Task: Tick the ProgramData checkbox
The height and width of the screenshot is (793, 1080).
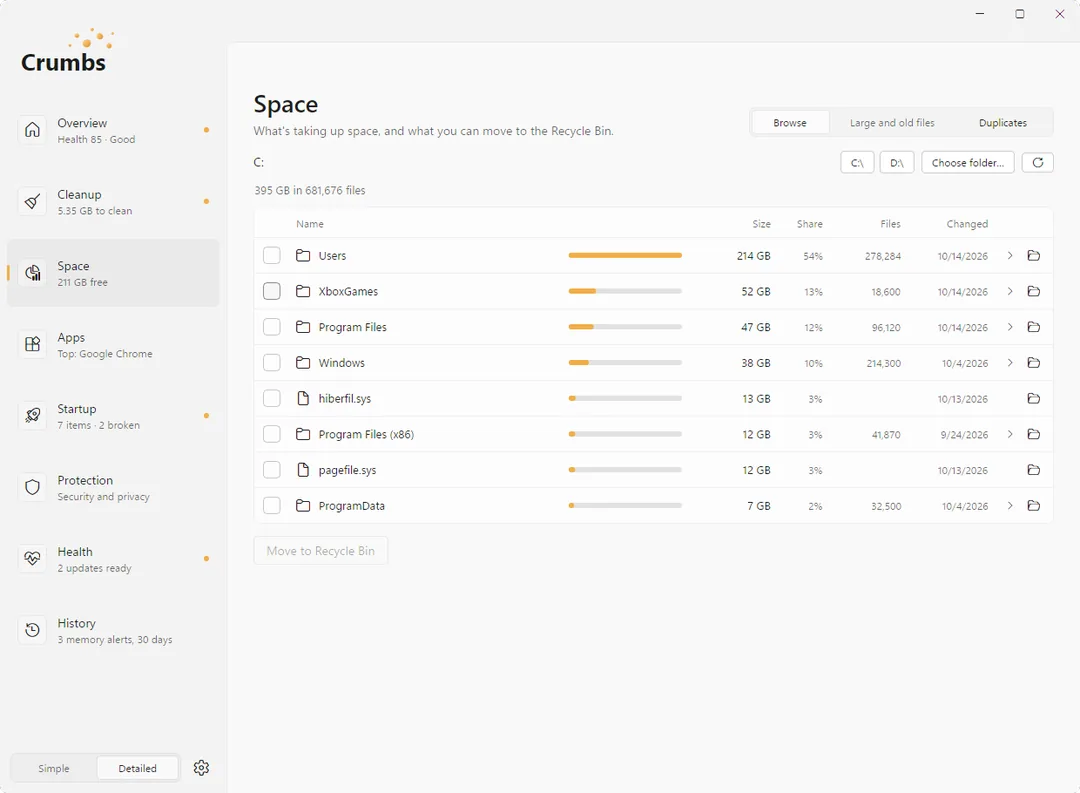Action: tap(272, 506)
